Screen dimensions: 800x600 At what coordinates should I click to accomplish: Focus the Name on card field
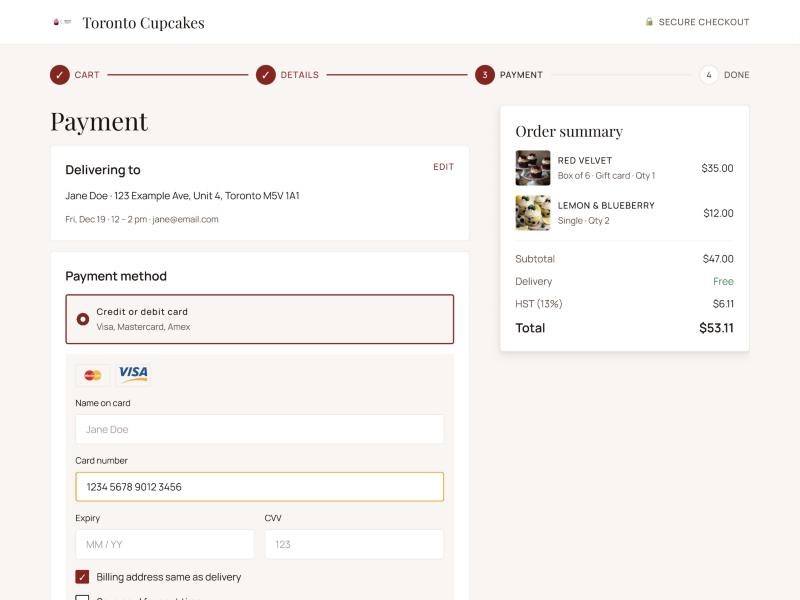(x=260, y=429)
